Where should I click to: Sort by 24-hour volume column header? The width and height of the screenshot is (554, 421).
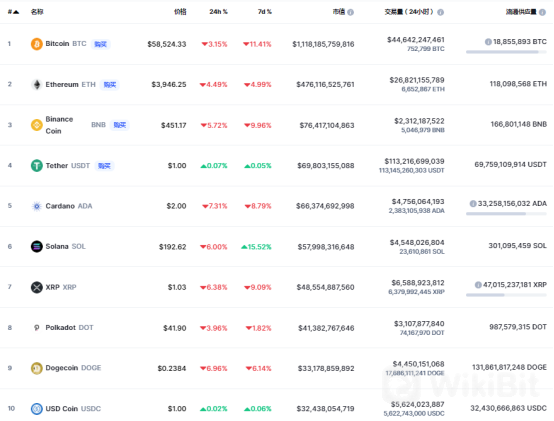(409, 12)
